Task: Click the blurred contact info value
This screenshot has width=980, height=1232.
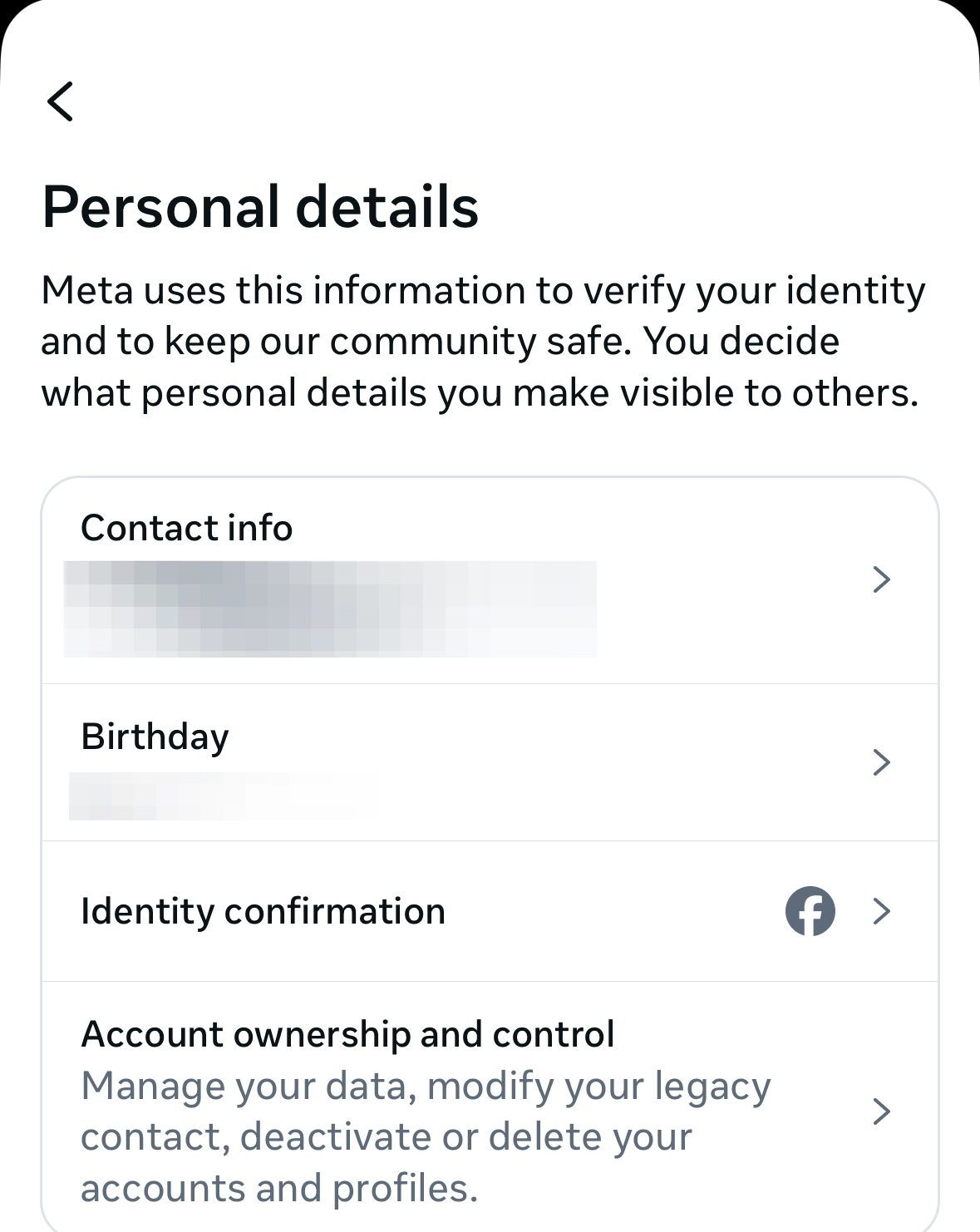Action: point(330,609)
